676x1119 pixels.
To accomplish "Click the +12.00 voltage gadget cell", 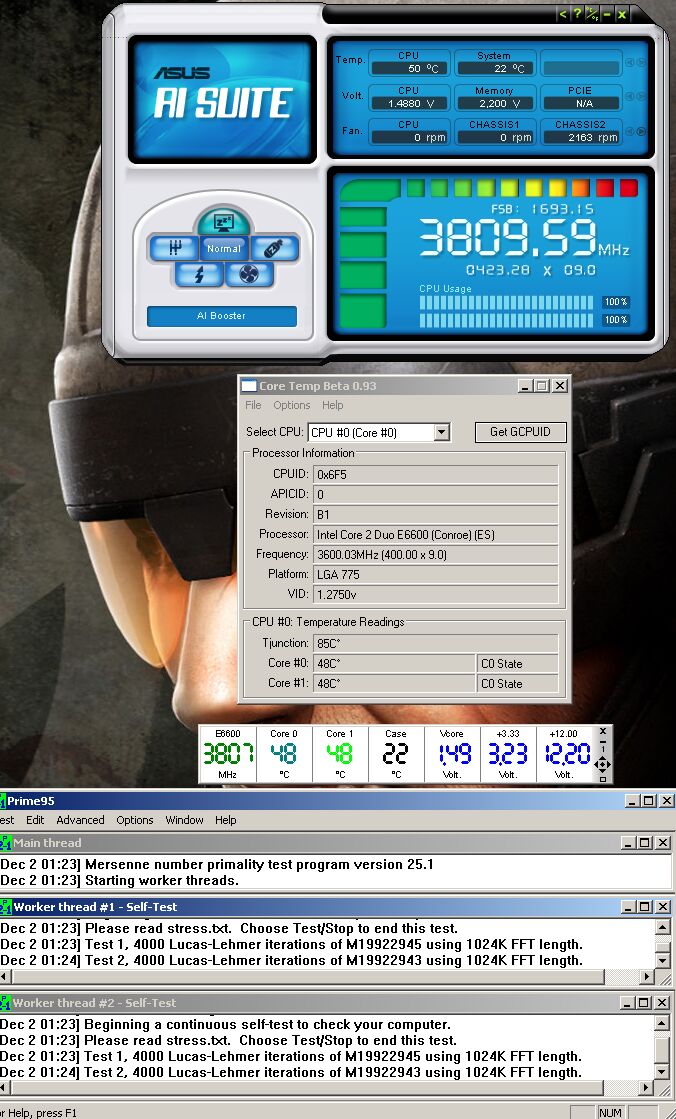I will coord(564,754).
